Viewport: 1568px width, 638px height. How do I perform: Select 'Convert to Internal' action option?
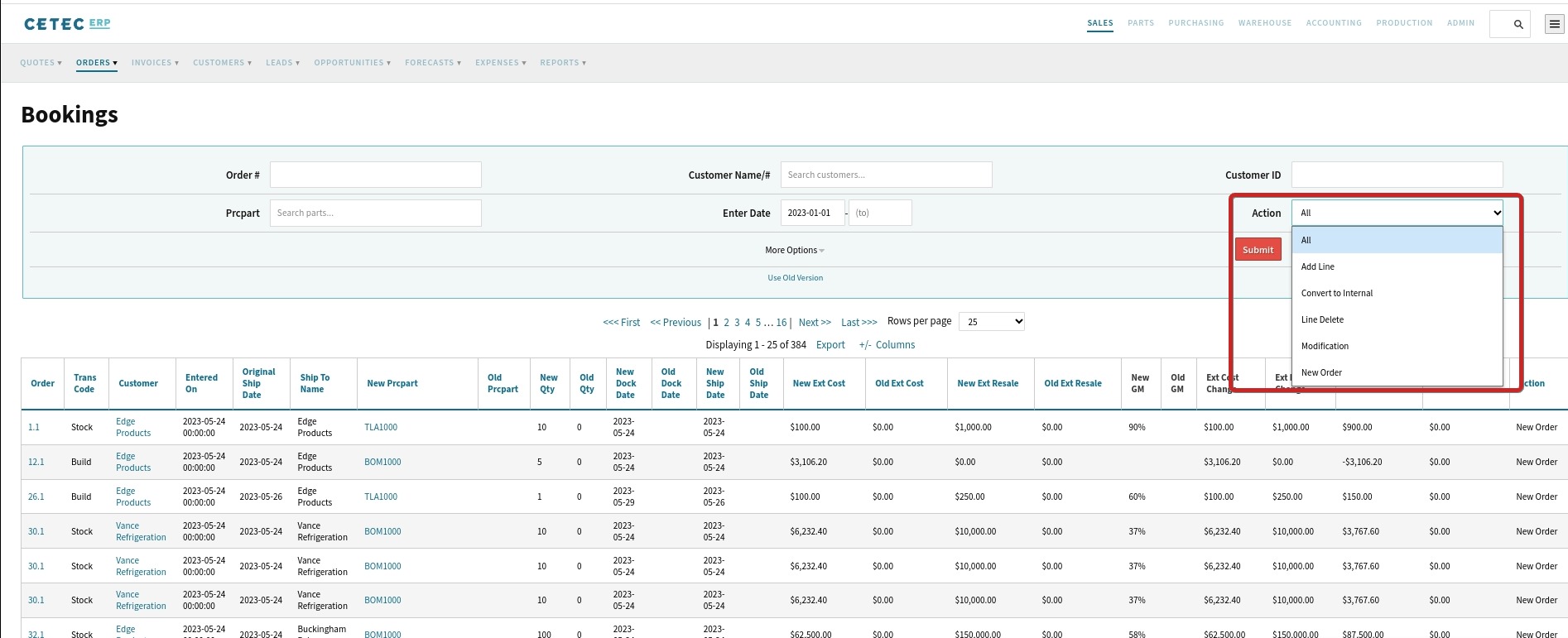(x=1397, y=293)
